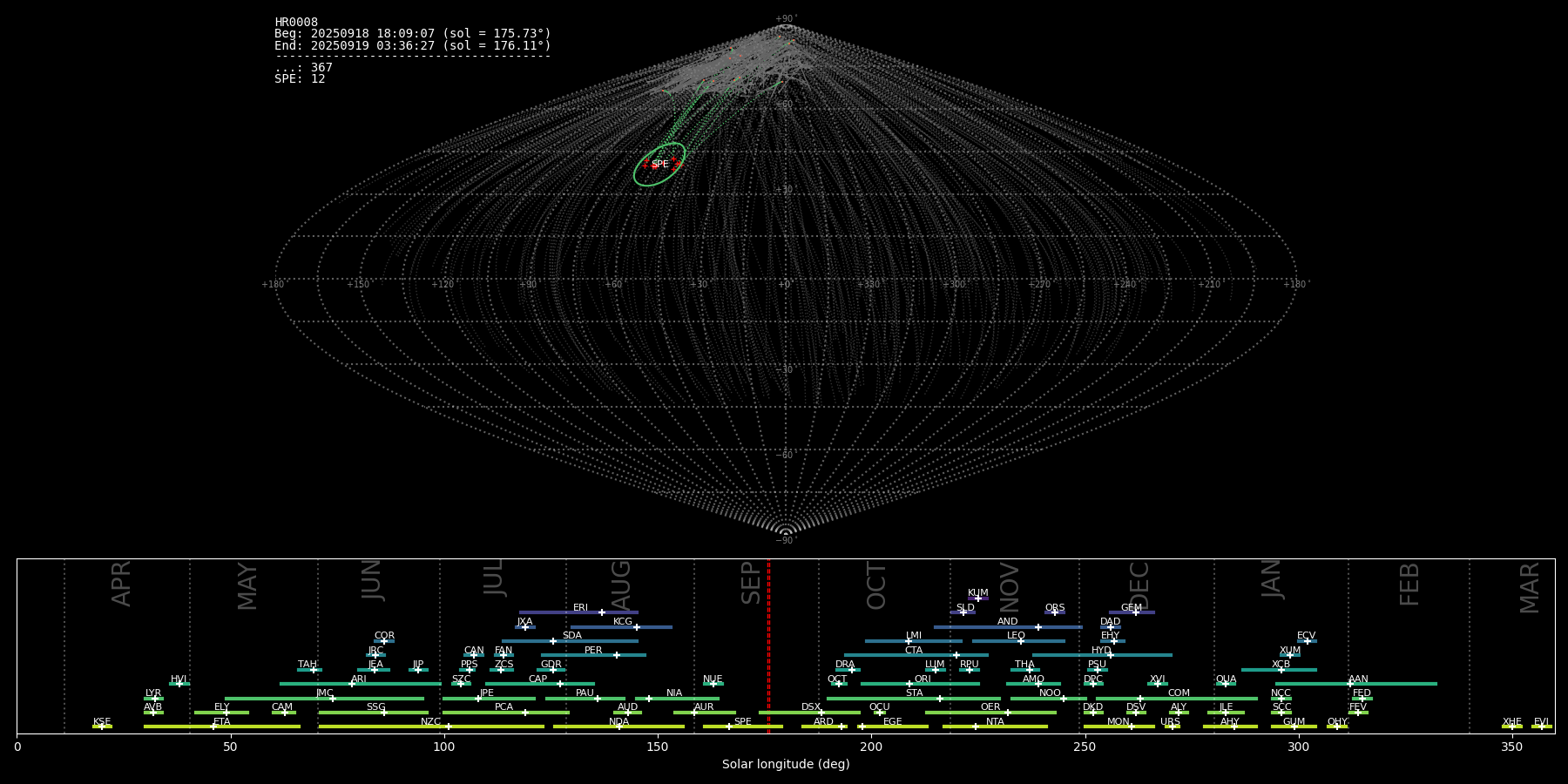The image size is (1568, 784).
Task: Click the AND shower label
Action: point(1007,622)
